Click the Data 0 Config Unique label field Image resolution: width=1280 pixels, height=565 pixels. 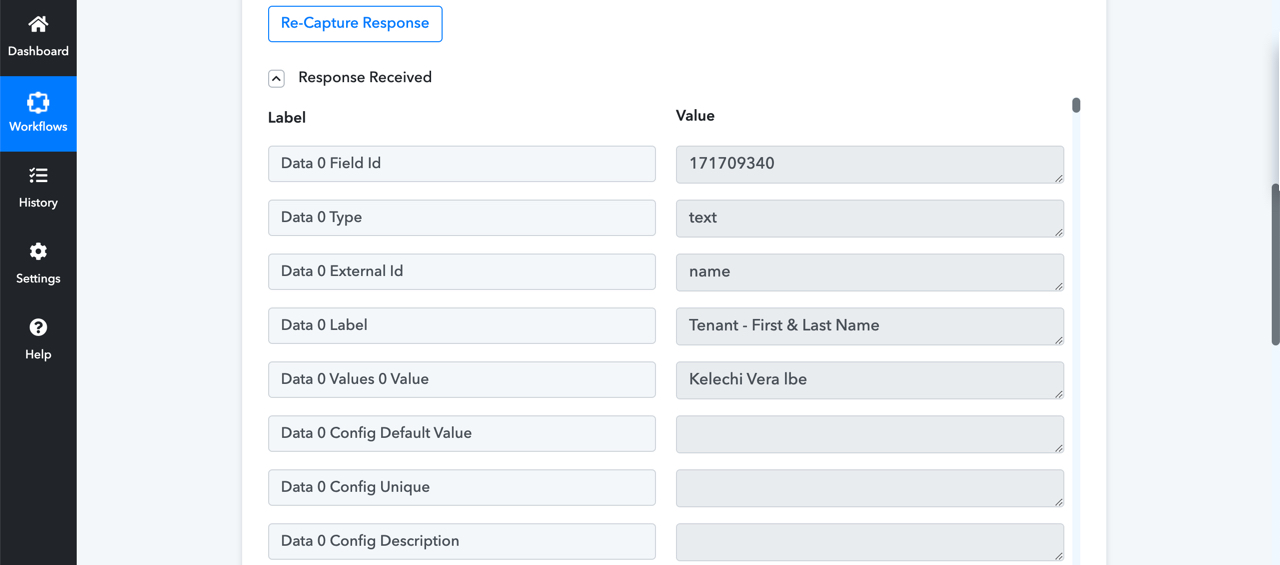[x=462, y=488]
